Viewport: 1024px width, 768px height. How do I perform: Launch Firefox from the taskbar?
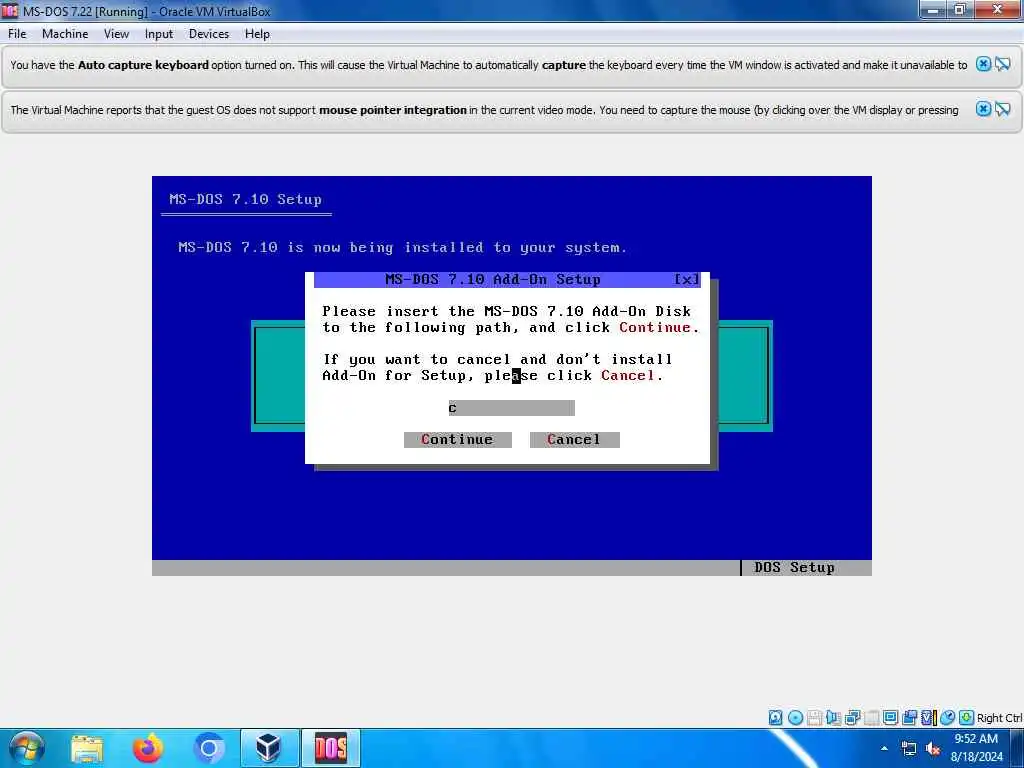(148, 748)
